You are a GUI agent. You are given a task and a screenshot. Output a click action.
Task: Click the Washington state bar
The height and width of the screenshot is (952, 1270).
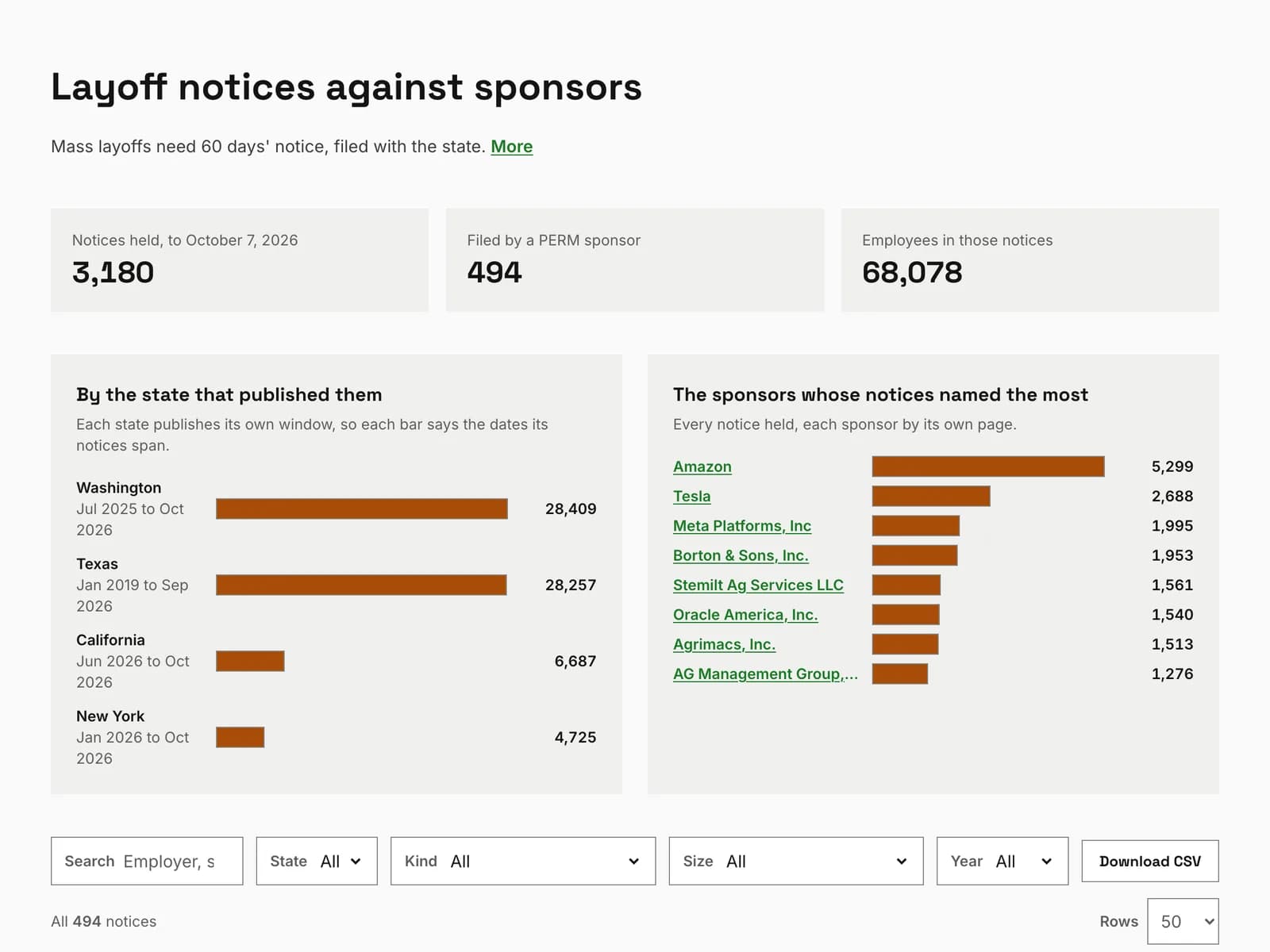pos(362,509)
